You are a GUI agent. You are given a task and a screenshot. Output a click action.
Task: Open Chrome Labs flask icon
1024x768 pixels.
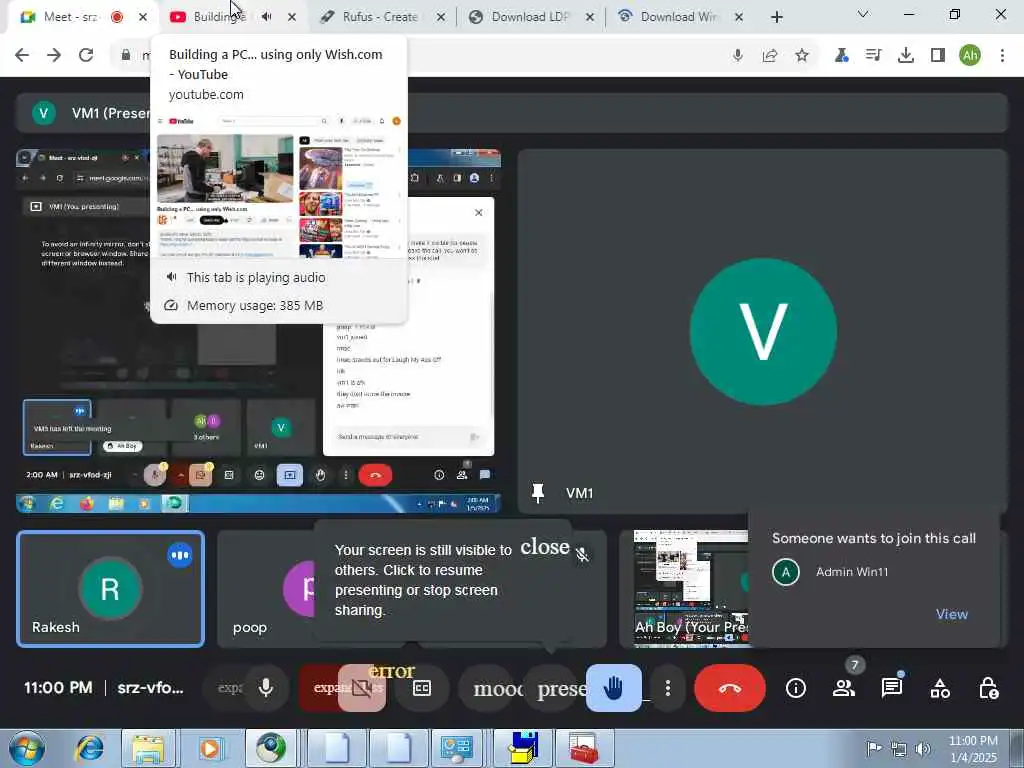click(x=841, y=56)
